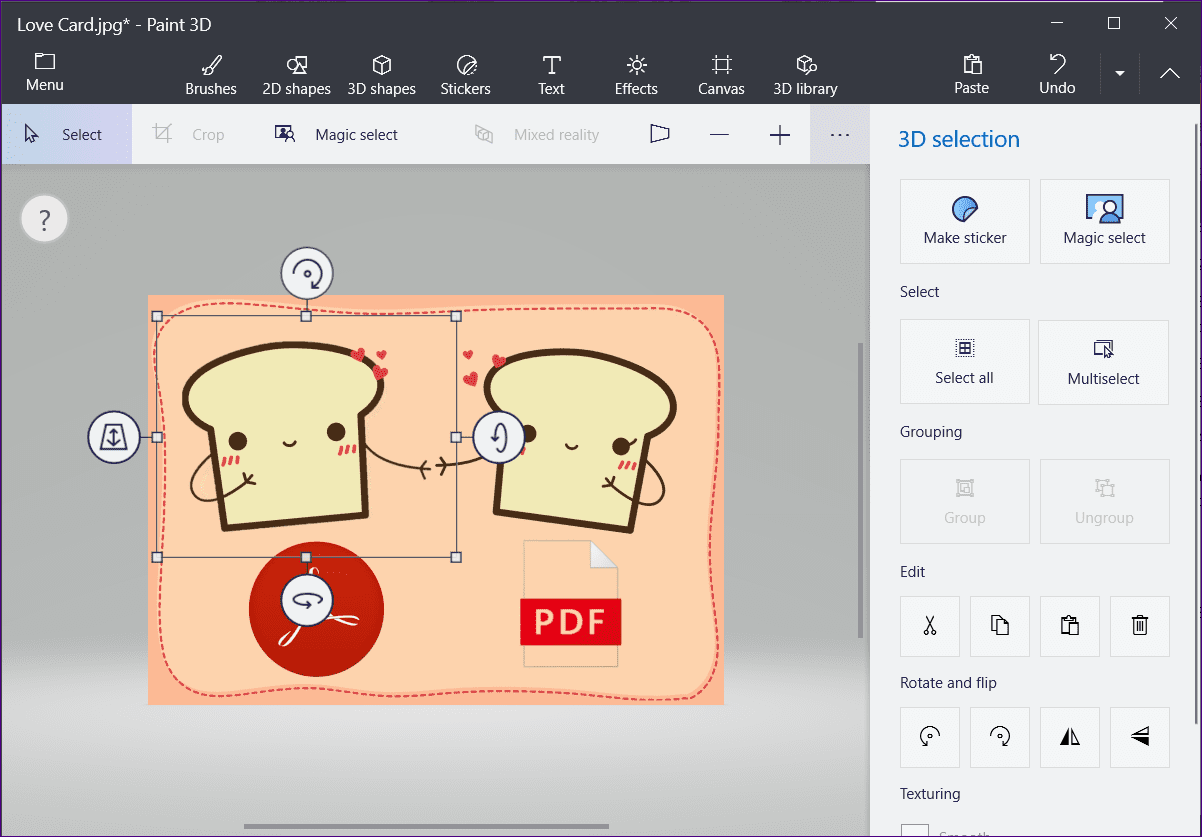1202x837 pixels.
Task: Click the Select all button
Action: click(x=965, y=362)
